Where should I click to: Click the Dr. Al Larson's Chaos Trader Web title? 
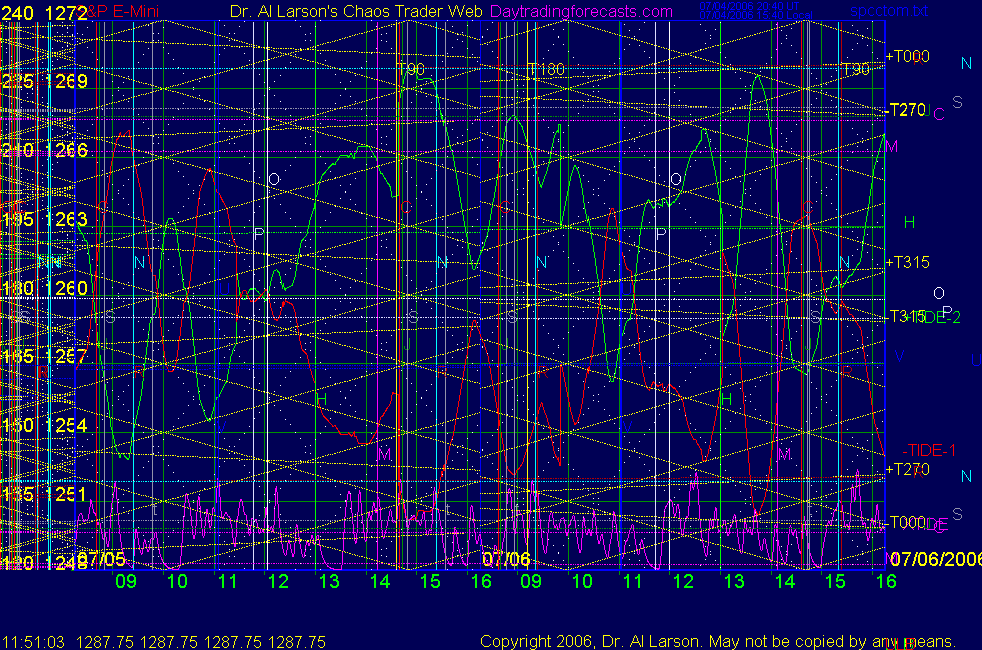point(348,12)
